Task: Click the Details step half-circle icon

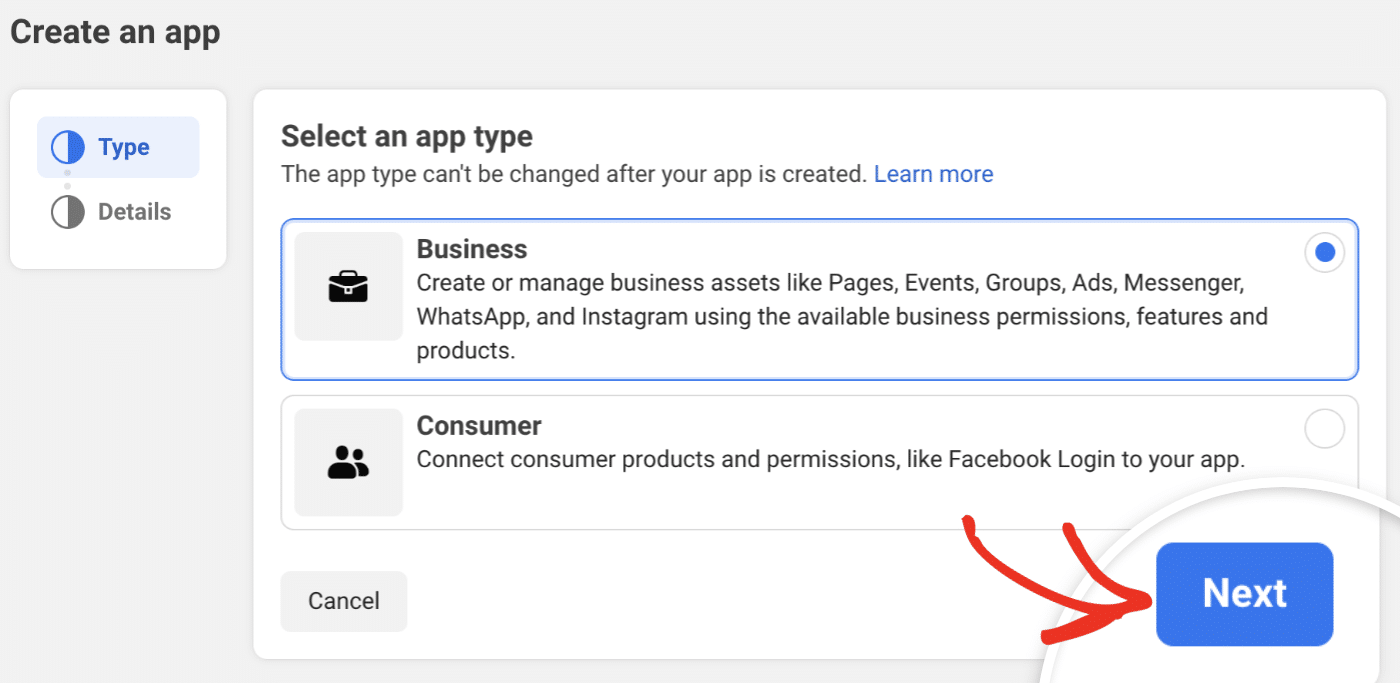Action: point(65,211)
